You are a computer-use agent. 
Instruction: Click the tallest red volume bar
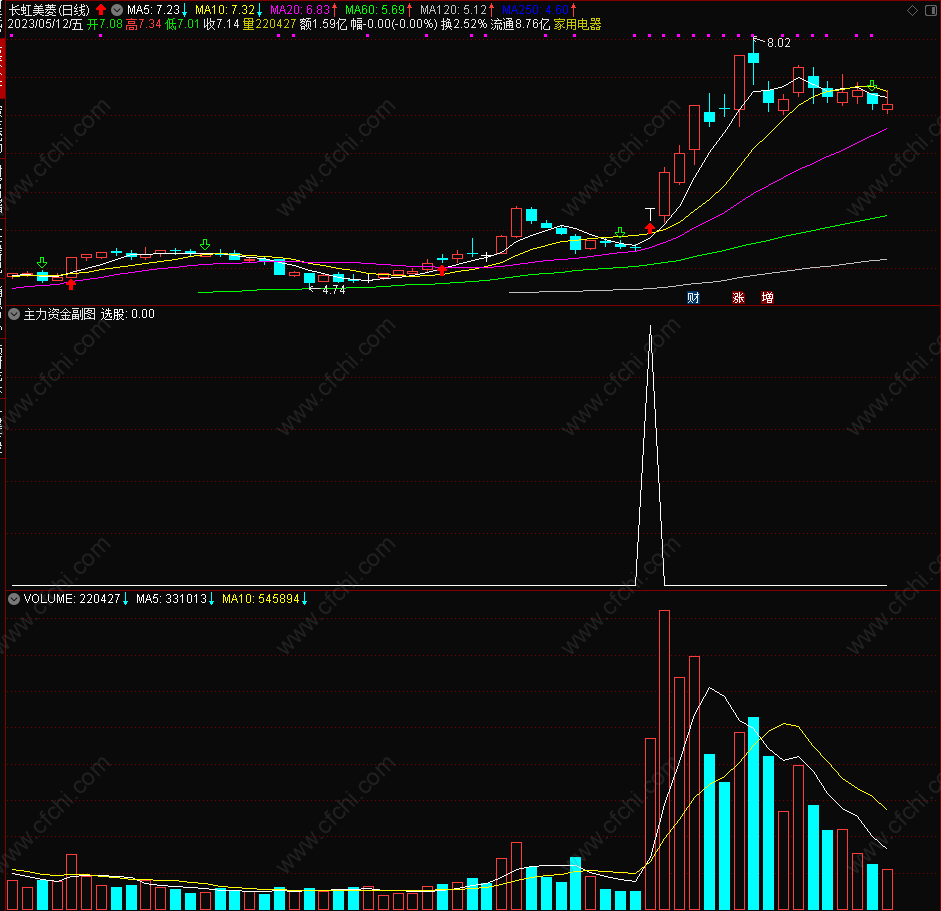(x=664, y=760)
